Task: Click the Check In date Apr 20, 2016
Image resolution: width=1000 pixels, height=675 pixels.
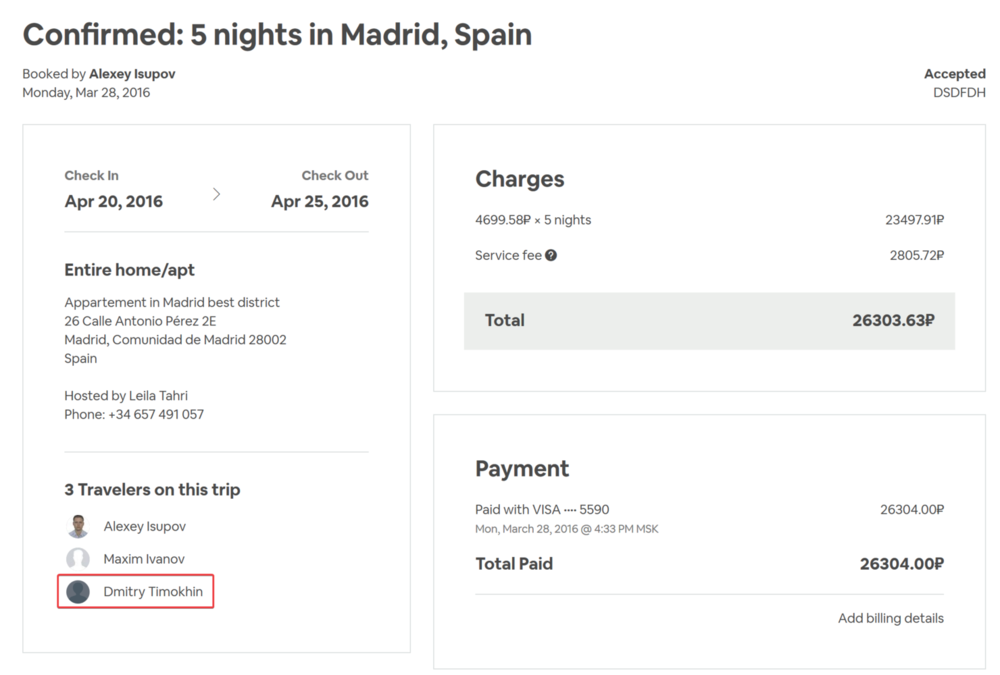Action: pyautogui.click(x=113, y=201)
